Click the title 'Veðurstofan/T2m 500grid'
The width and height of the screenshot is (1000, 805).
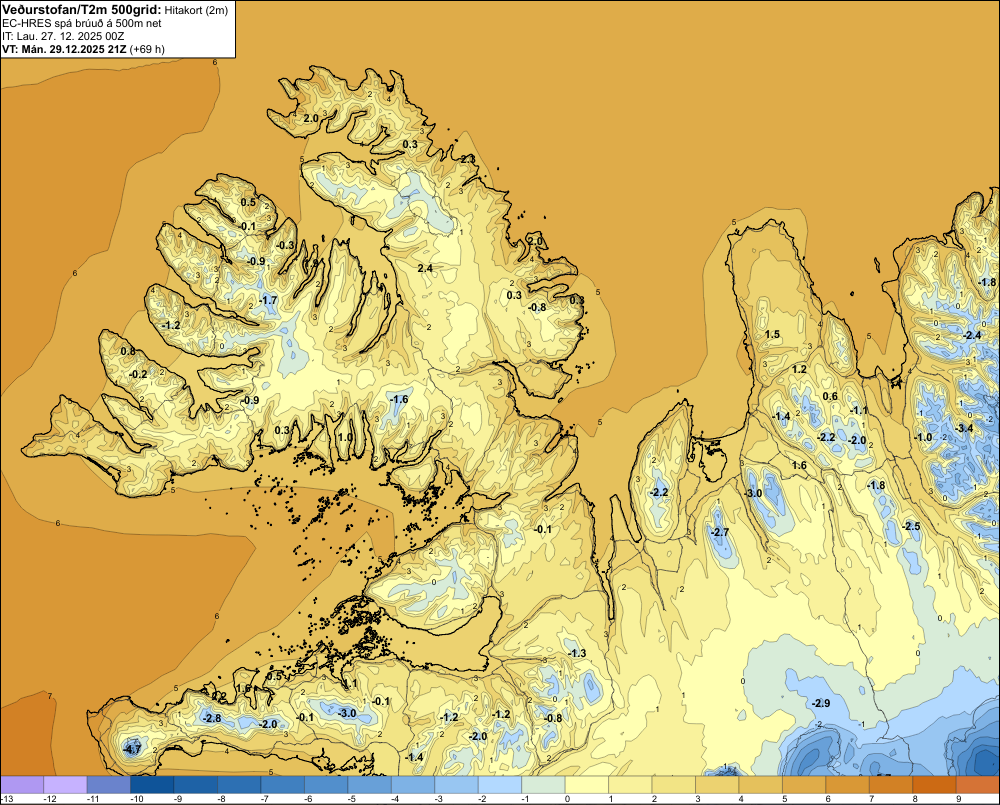(x=80, y=9)
